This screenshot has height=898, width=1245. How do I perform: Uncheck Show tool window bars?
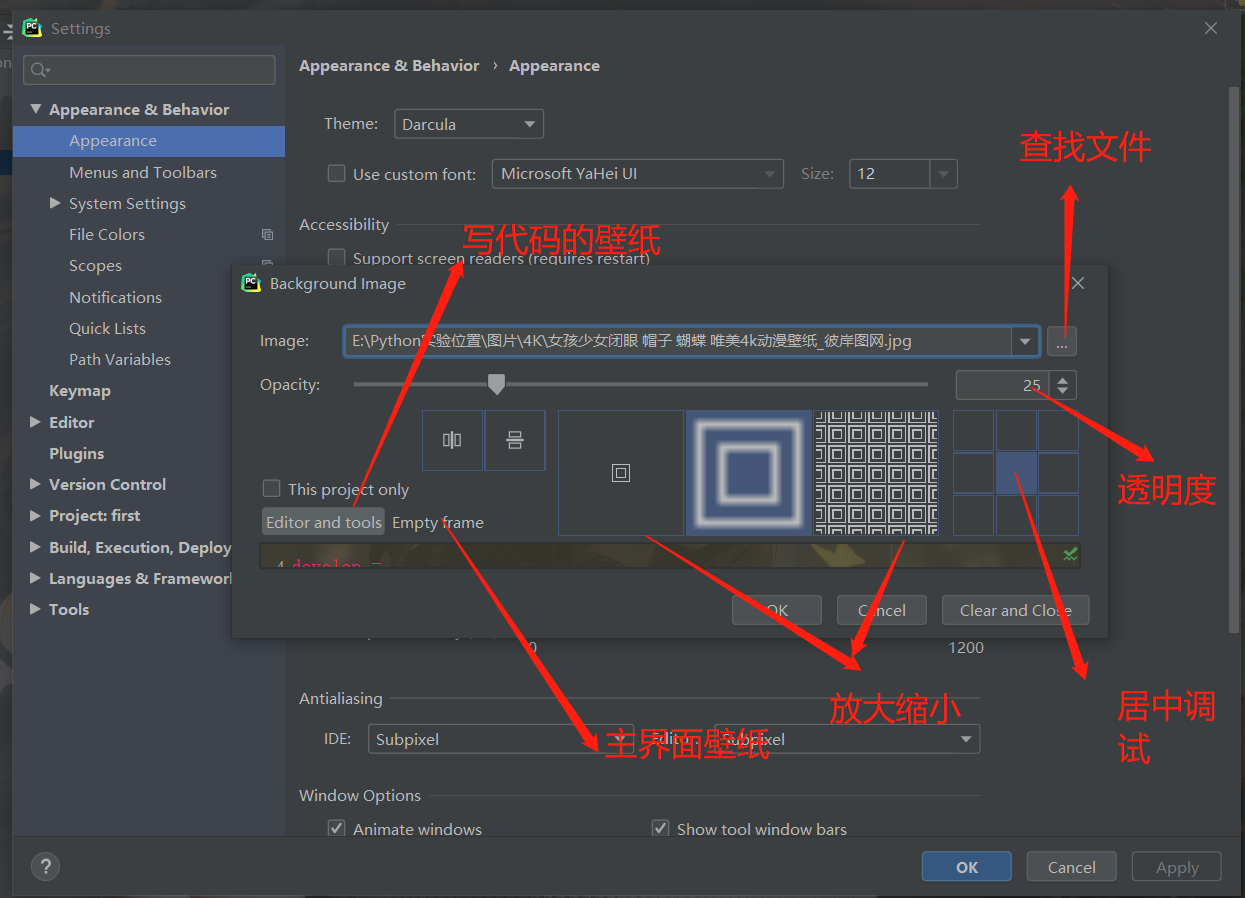(660, 828)
